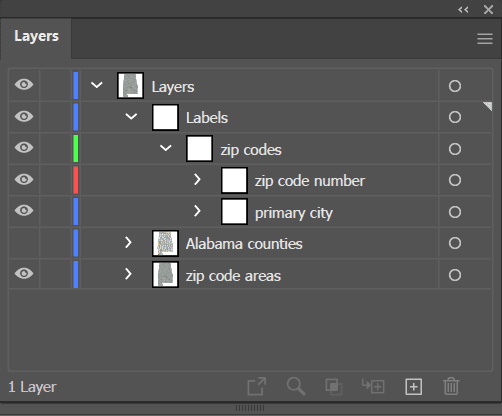The image size is (502, 416).
Task: Click the Delete Selection trash icon
Action: click(451, 386)
